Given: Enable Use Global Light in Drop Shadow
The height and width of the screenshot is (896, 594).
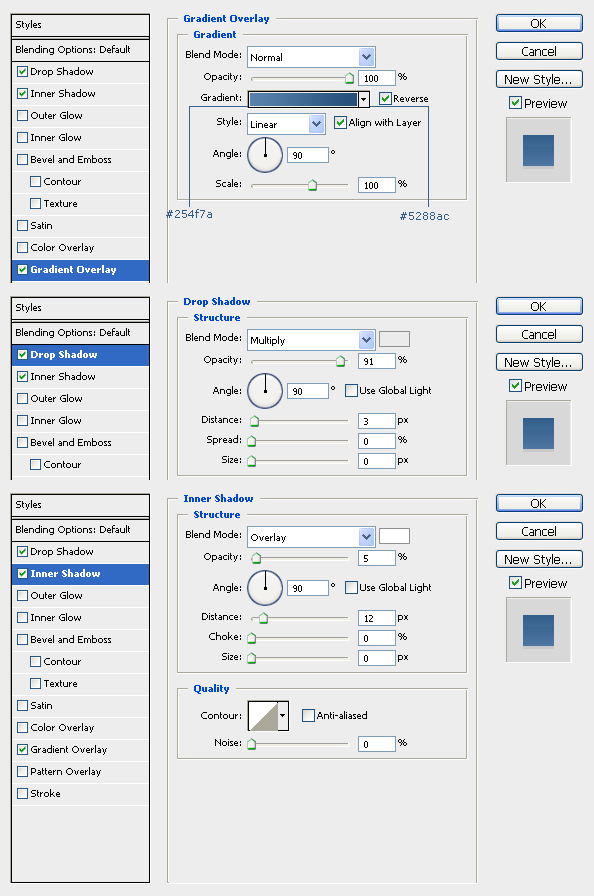Looking at the screenshot, I should tap(351, 391).
